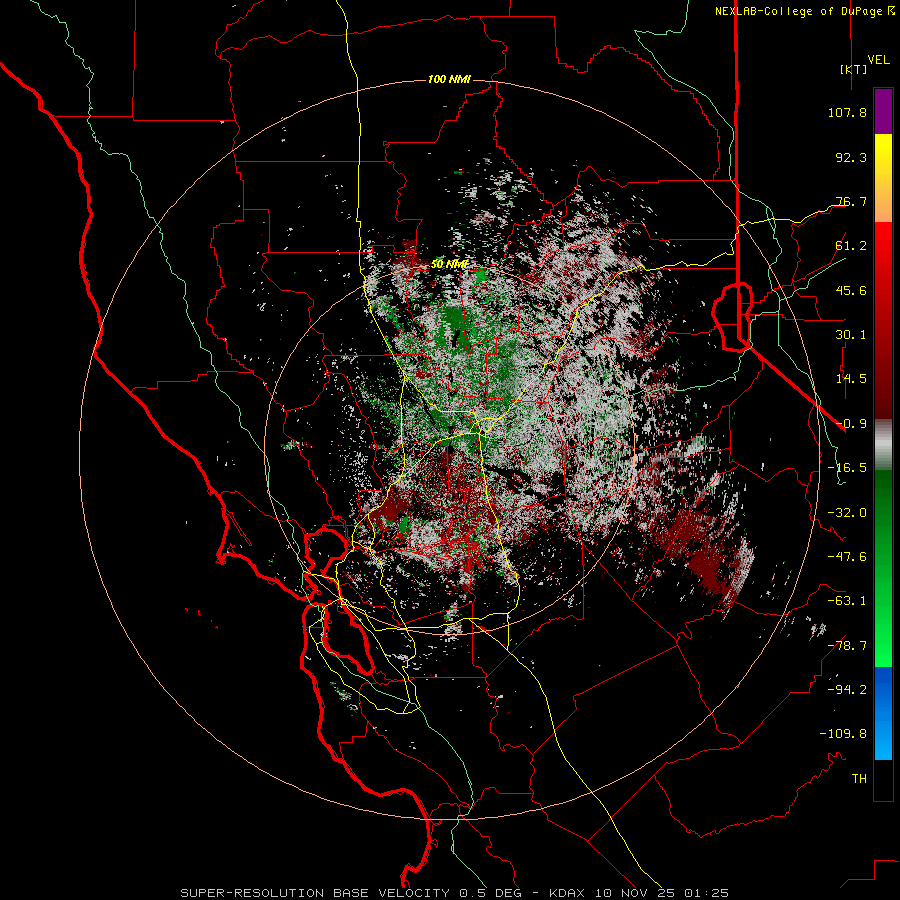Click the -109.8 velocity scale value
900x900 pixels.
click(x=843, y=734)
